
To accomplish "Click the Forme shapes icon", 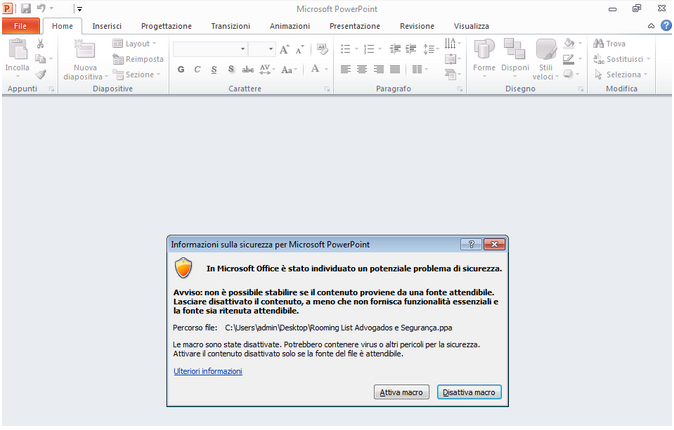I will tap(484, 49).
